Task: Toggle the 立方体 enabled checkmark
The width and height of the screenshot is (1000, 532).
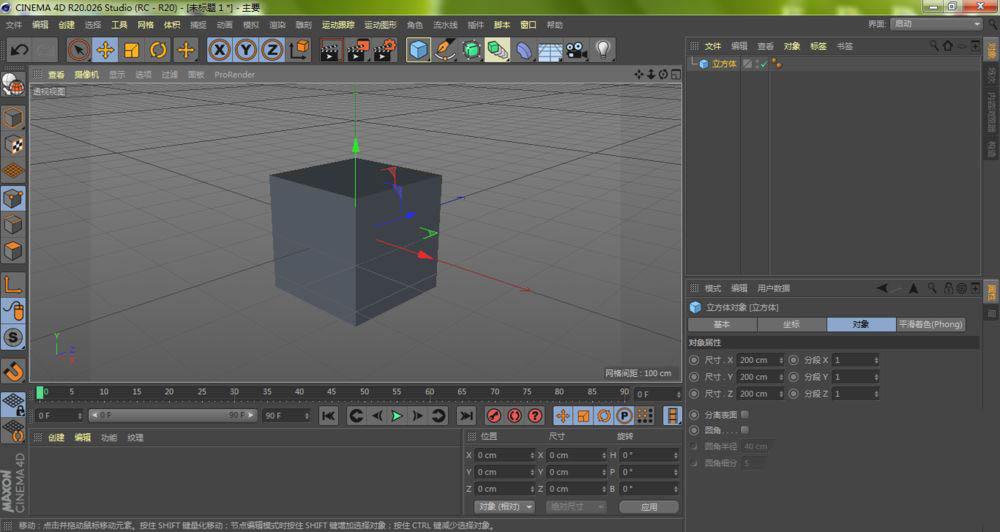Action: [x=763, y=64]
